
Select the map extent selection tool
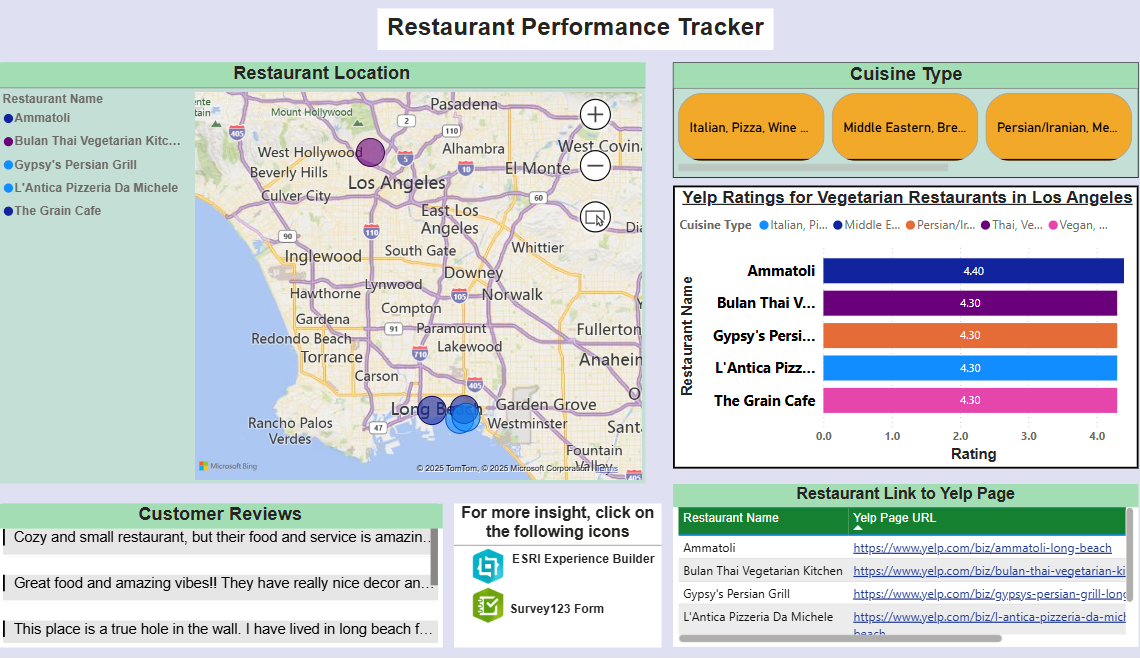[x=595, y=217]
